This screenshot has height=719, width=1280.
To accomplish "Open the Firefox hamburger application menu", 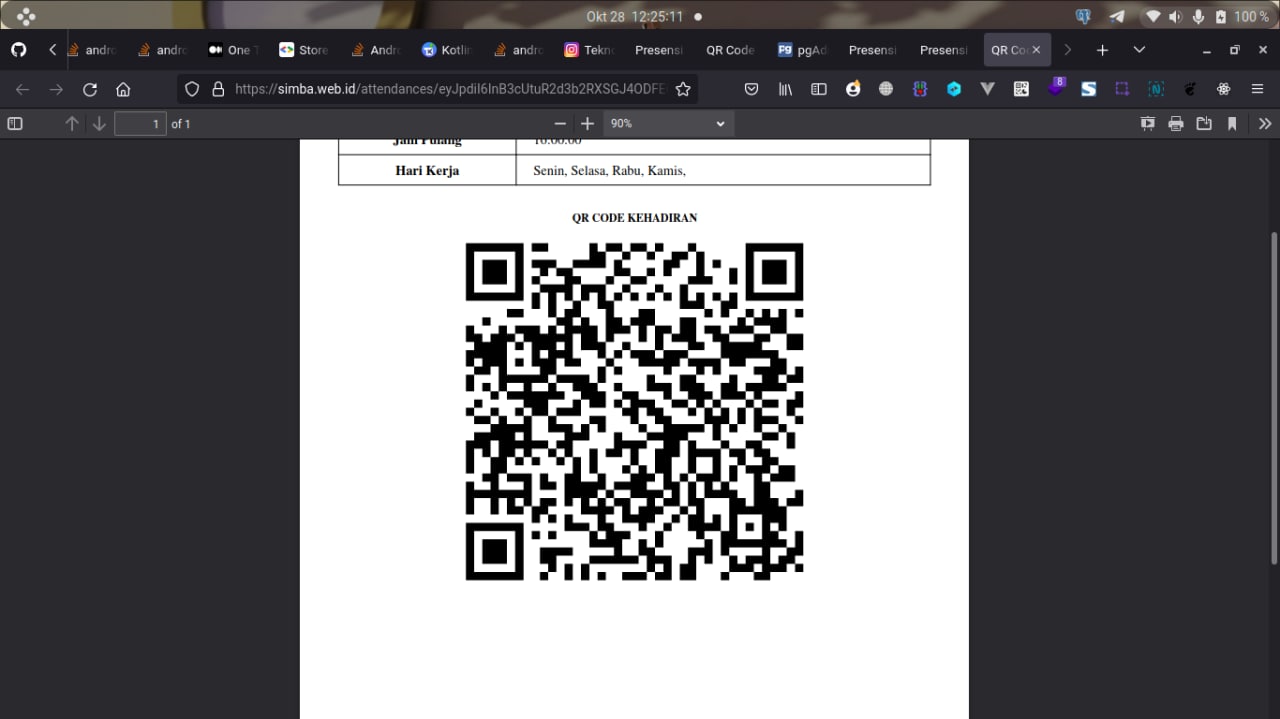I will coord(1258,89).
